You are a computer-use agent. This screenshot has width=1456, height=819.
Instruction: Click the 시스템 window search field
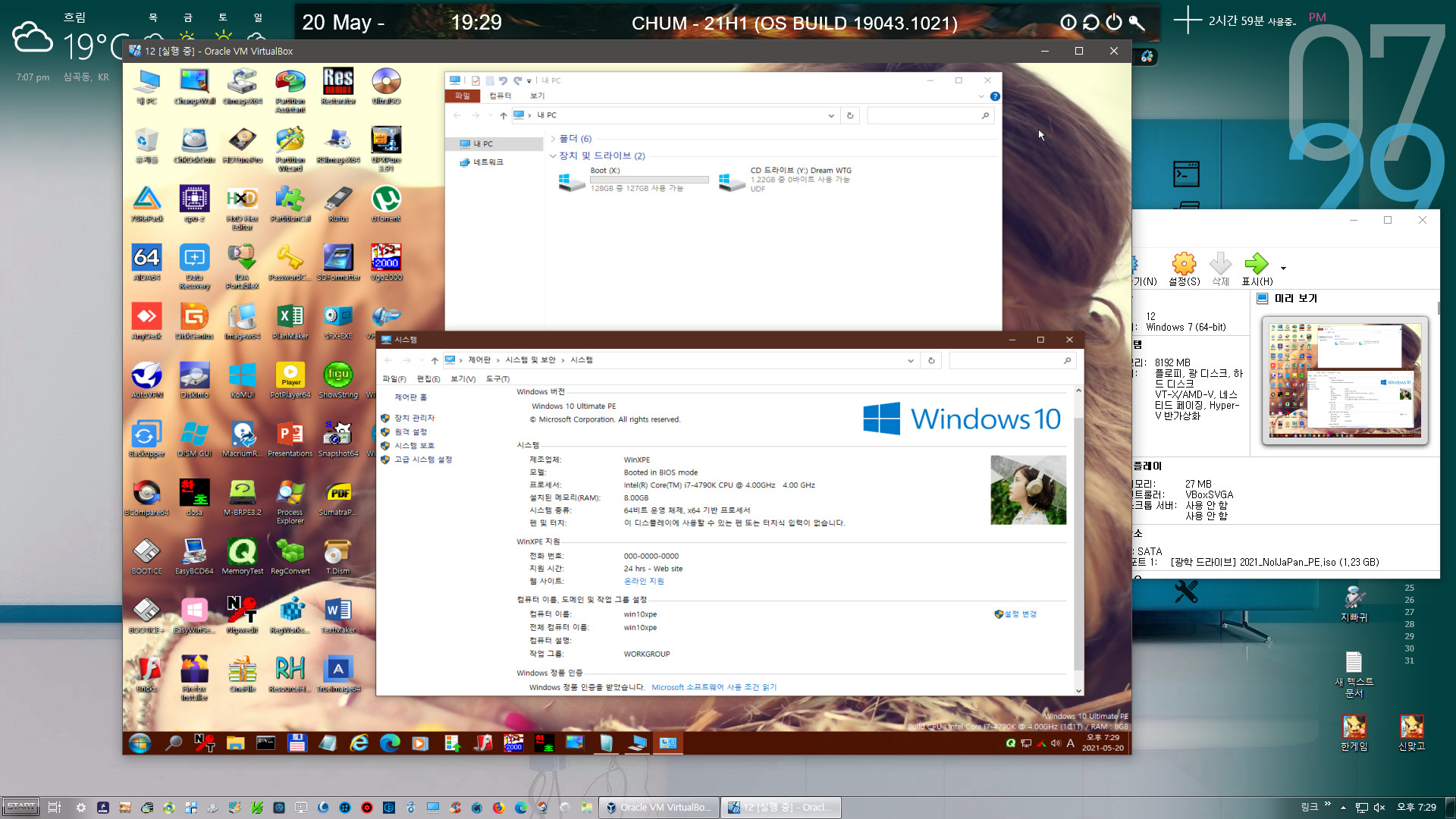1012,360
